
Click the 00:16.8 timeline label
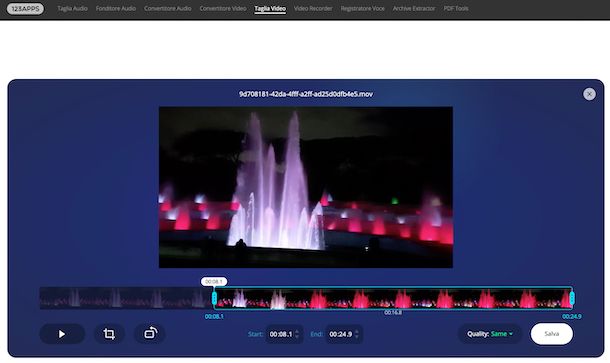(393, 313)
